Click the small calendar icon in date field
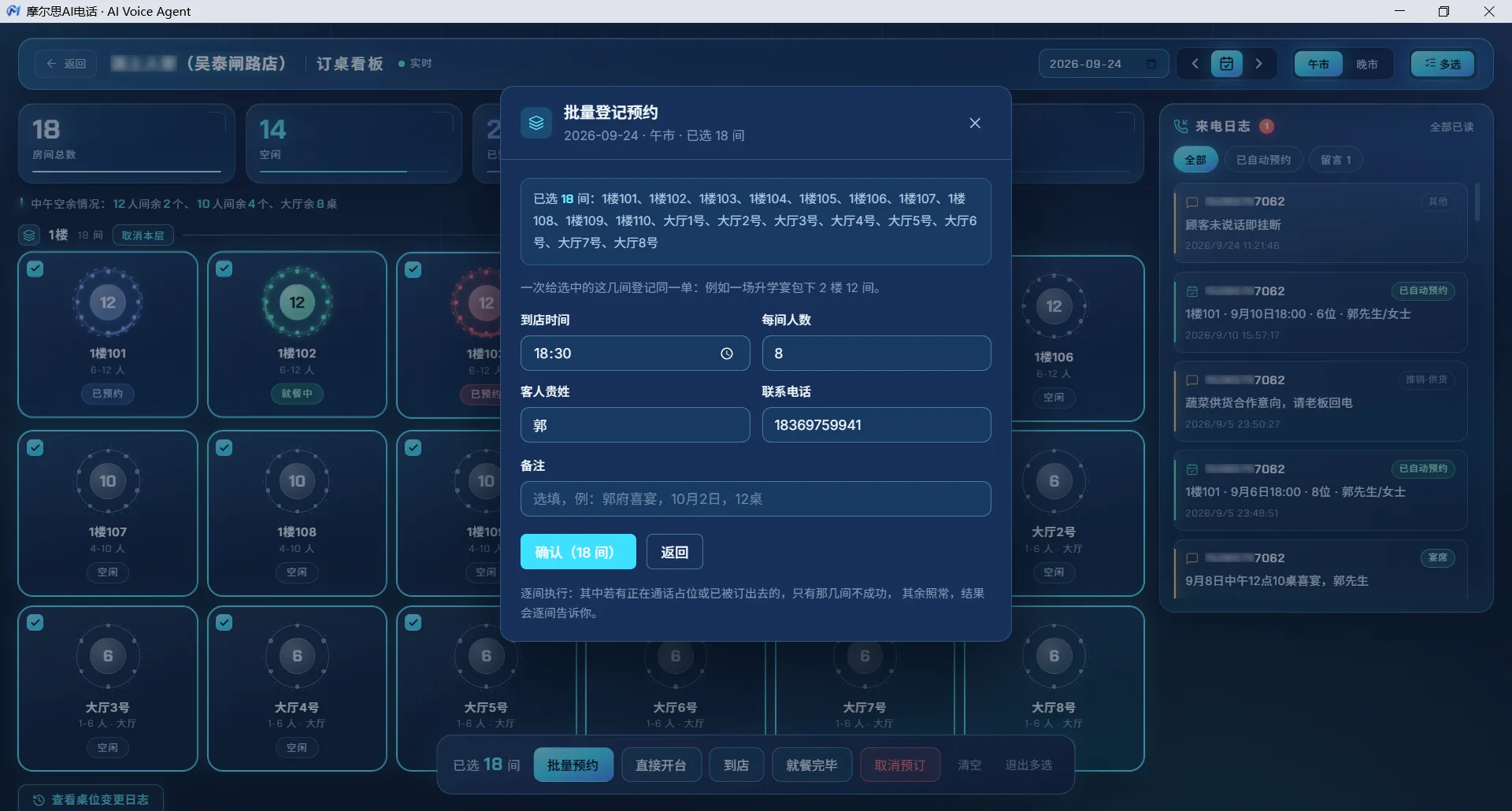Image resolution: width=1512 pixels, height=811 pixels. point(1151,64)
